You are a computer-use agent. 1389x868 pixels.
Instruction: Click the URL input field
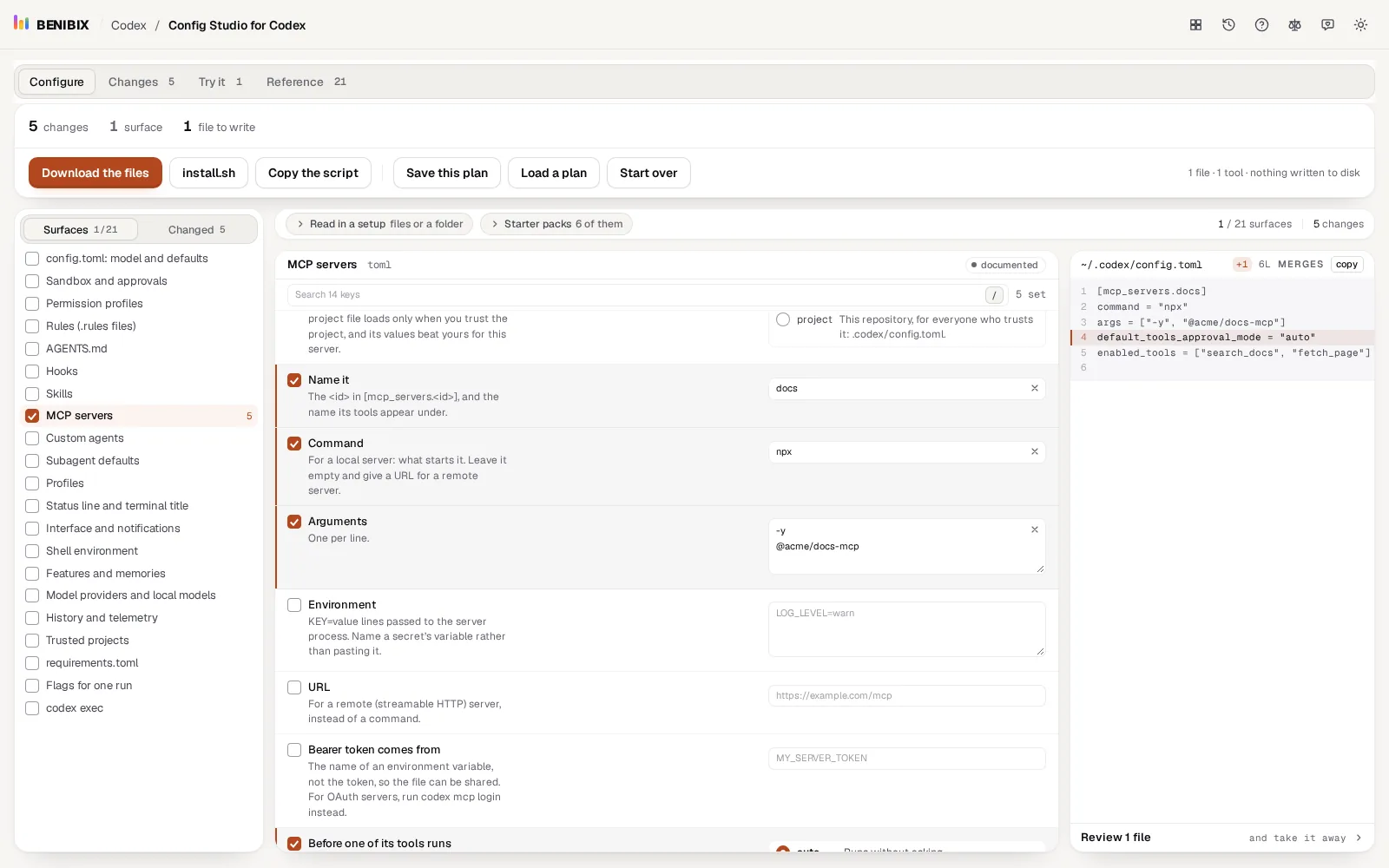pos(906,696)
